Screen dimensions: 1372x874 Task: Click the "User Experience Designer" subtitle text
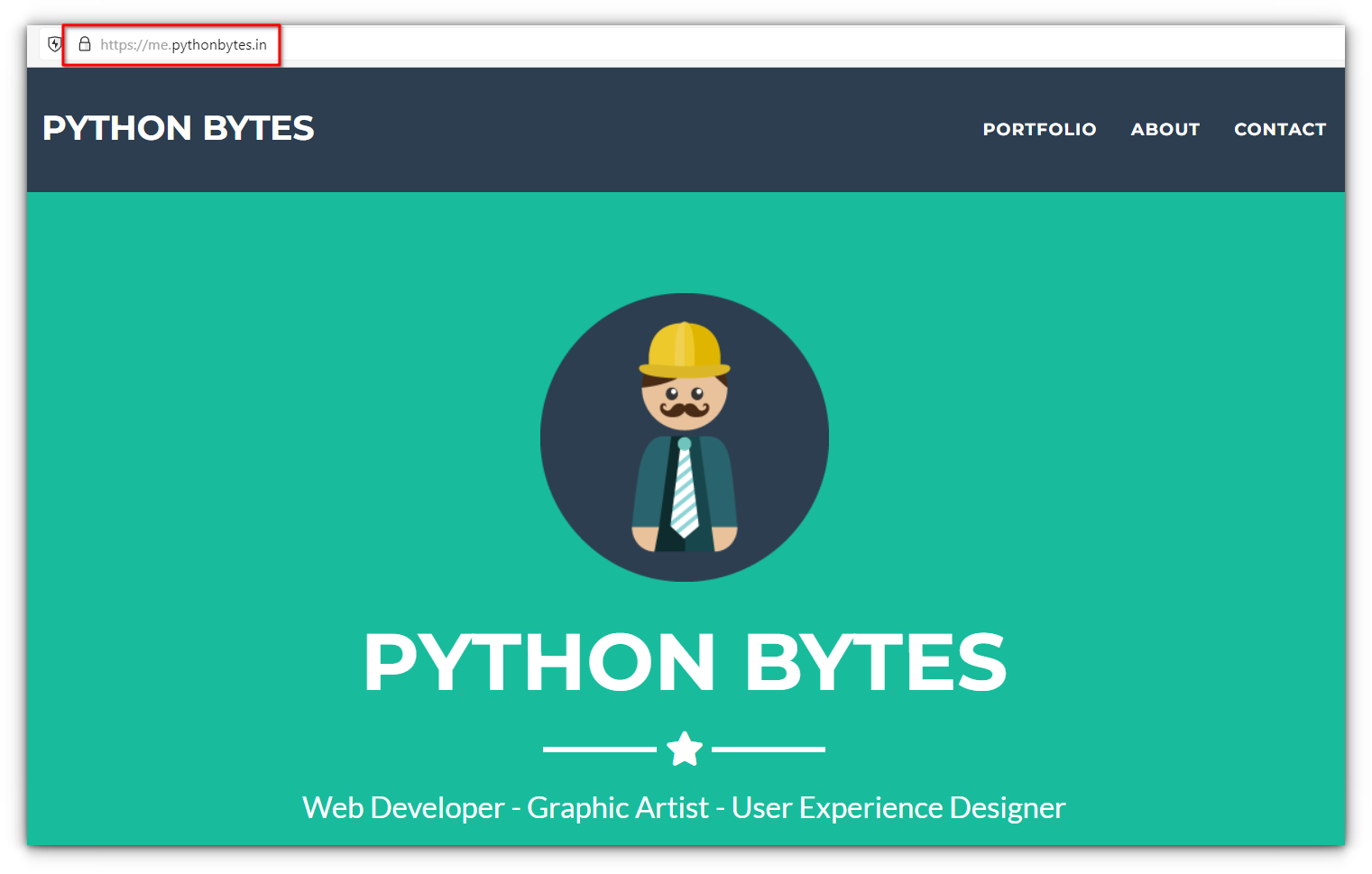click(x=898, y=808)
